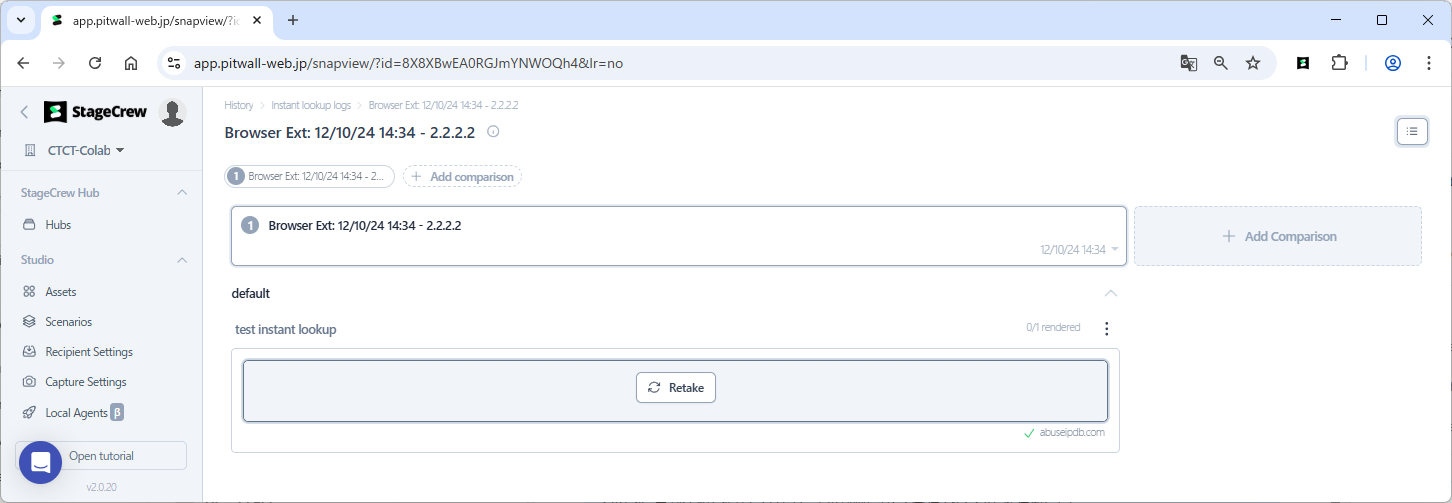Screen dimensions: 1452x503
Task: Click the default group heading
Action: [x=251, y=293]
